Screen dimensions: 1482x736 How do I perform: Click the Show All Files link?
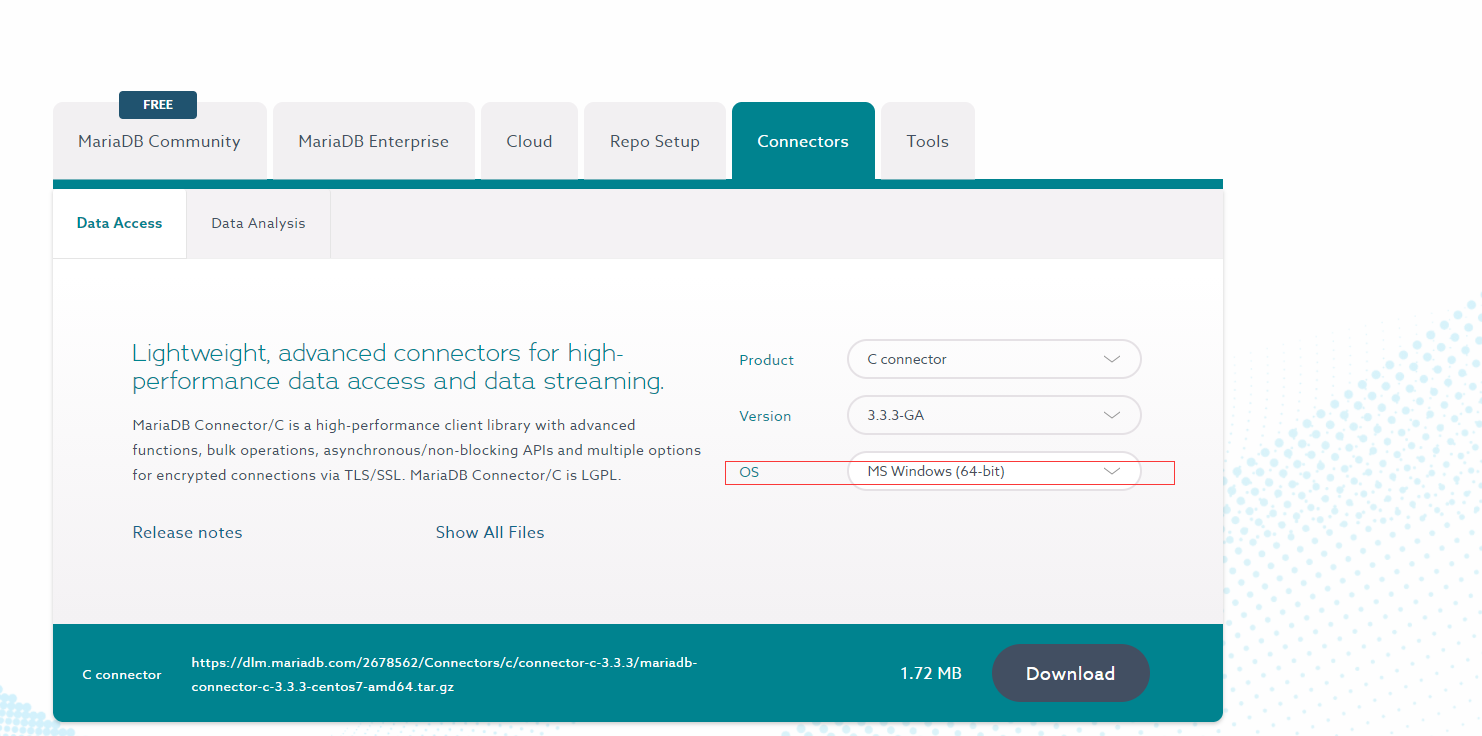pyautogui.click(x=490, y=532)
